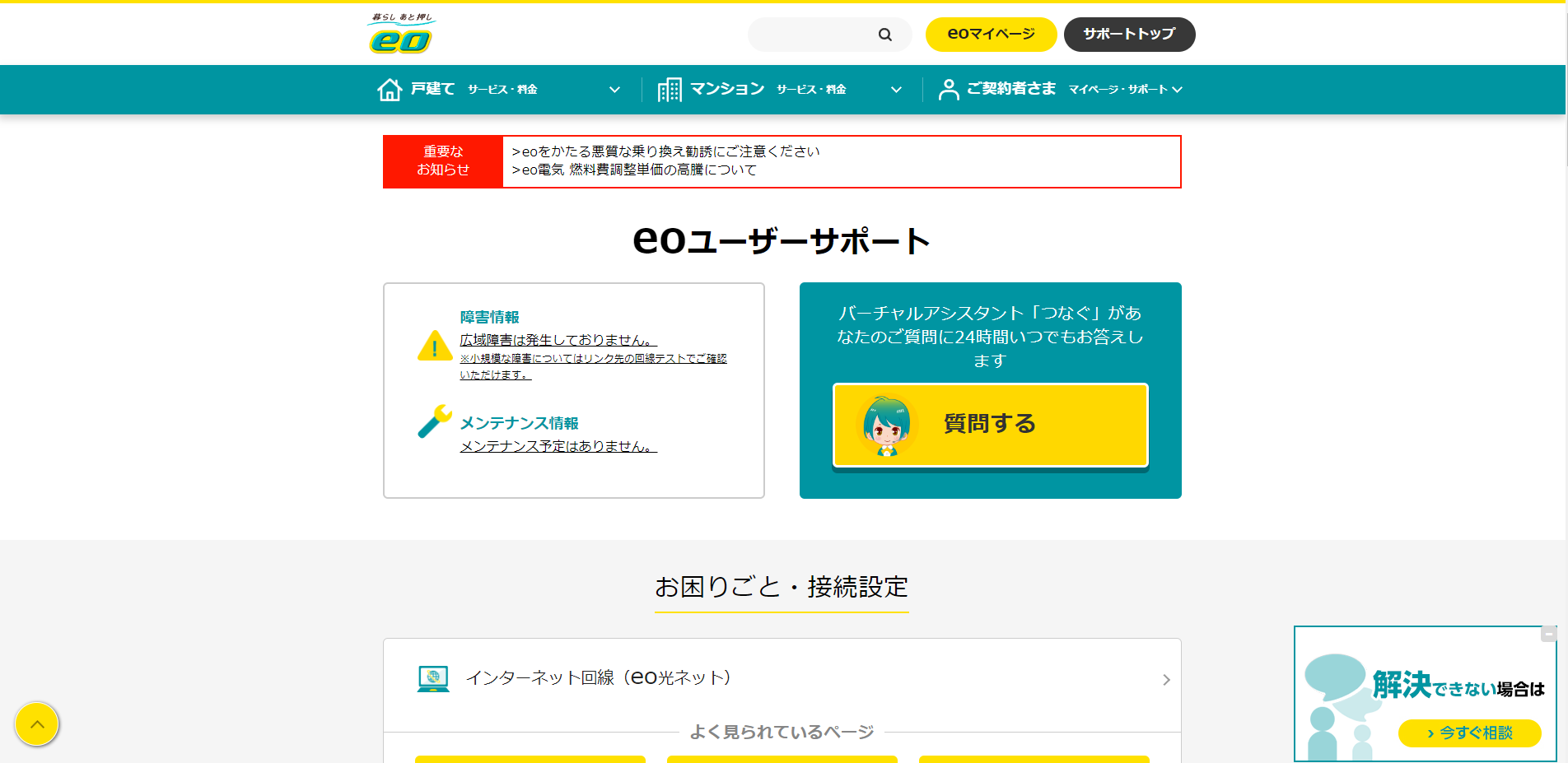Expand the マンション dropdown chevron
This screenshot has height=763, width=1568.
(896, 90)
